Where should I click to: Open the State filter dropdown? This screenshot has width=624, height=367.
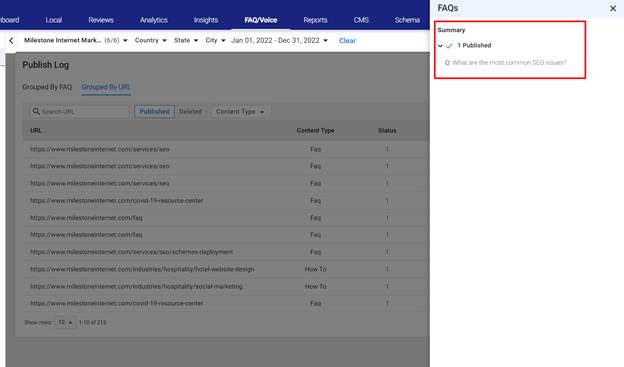(x=186, y=40)
